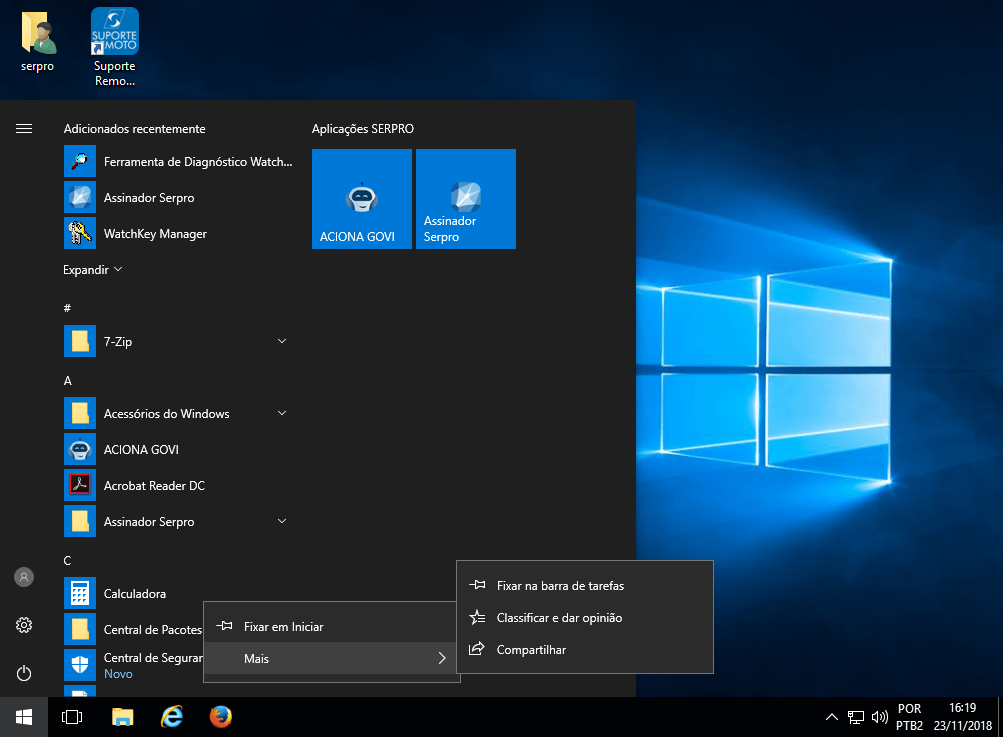
Task: Open the WatchKey Manager app icon
Action: [80, 234]
